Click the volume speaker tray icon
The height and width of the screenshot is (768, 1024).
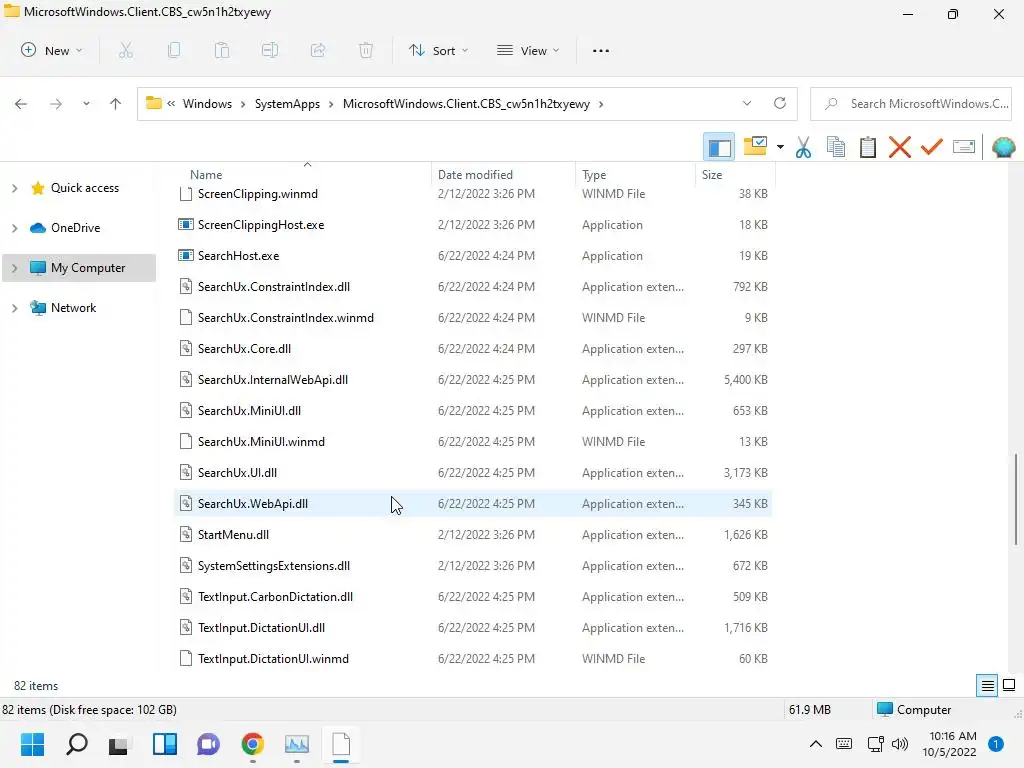click(900, 744)
